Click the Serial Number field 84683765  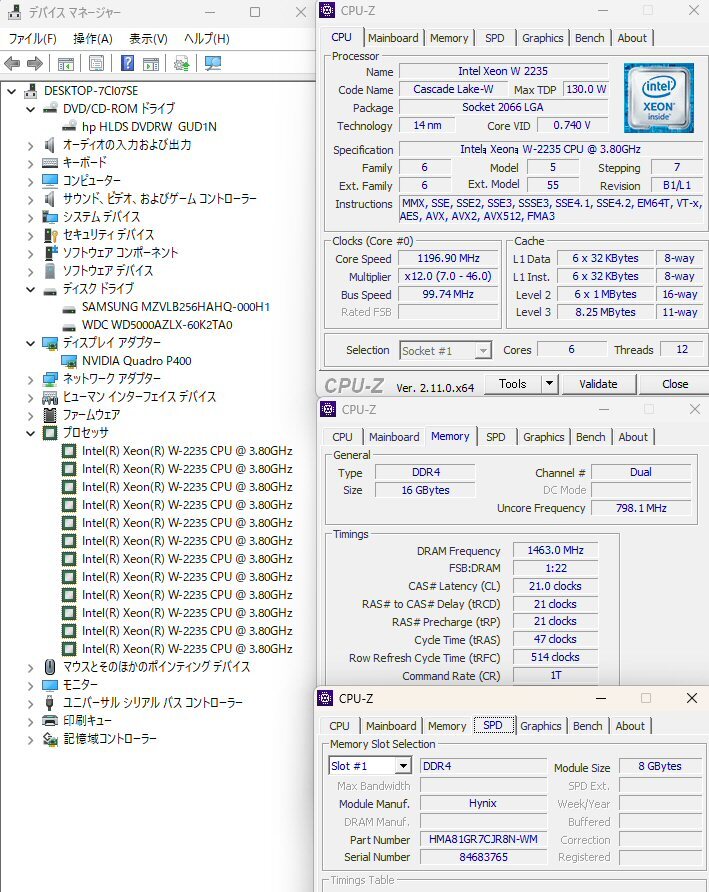tap(483, 857)
